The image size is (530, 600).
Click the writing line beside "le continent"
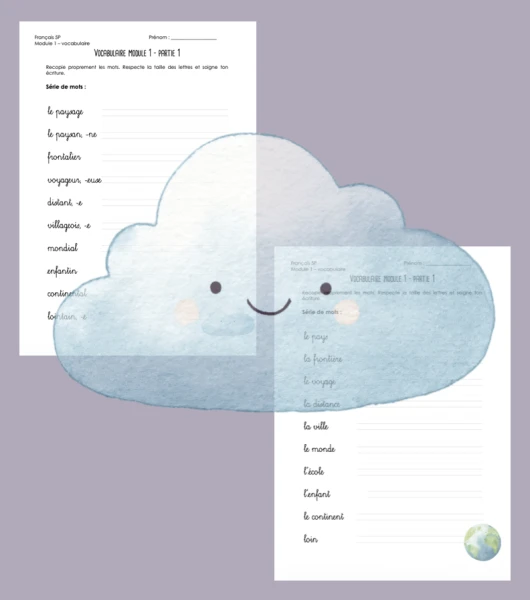[420, 517]
